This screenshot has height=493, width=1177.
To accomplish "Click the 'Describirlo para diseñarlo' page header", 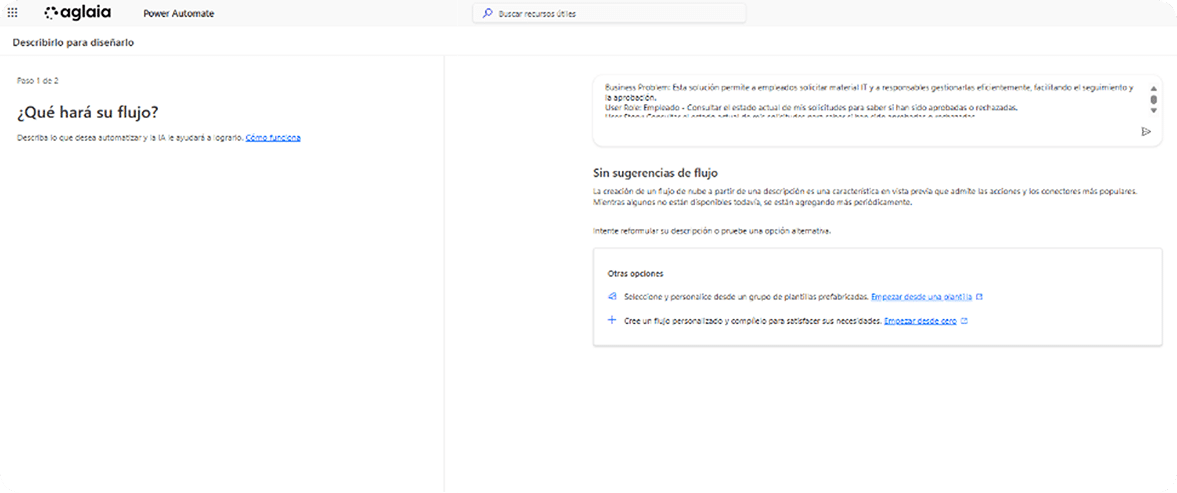I will [73, 43].
